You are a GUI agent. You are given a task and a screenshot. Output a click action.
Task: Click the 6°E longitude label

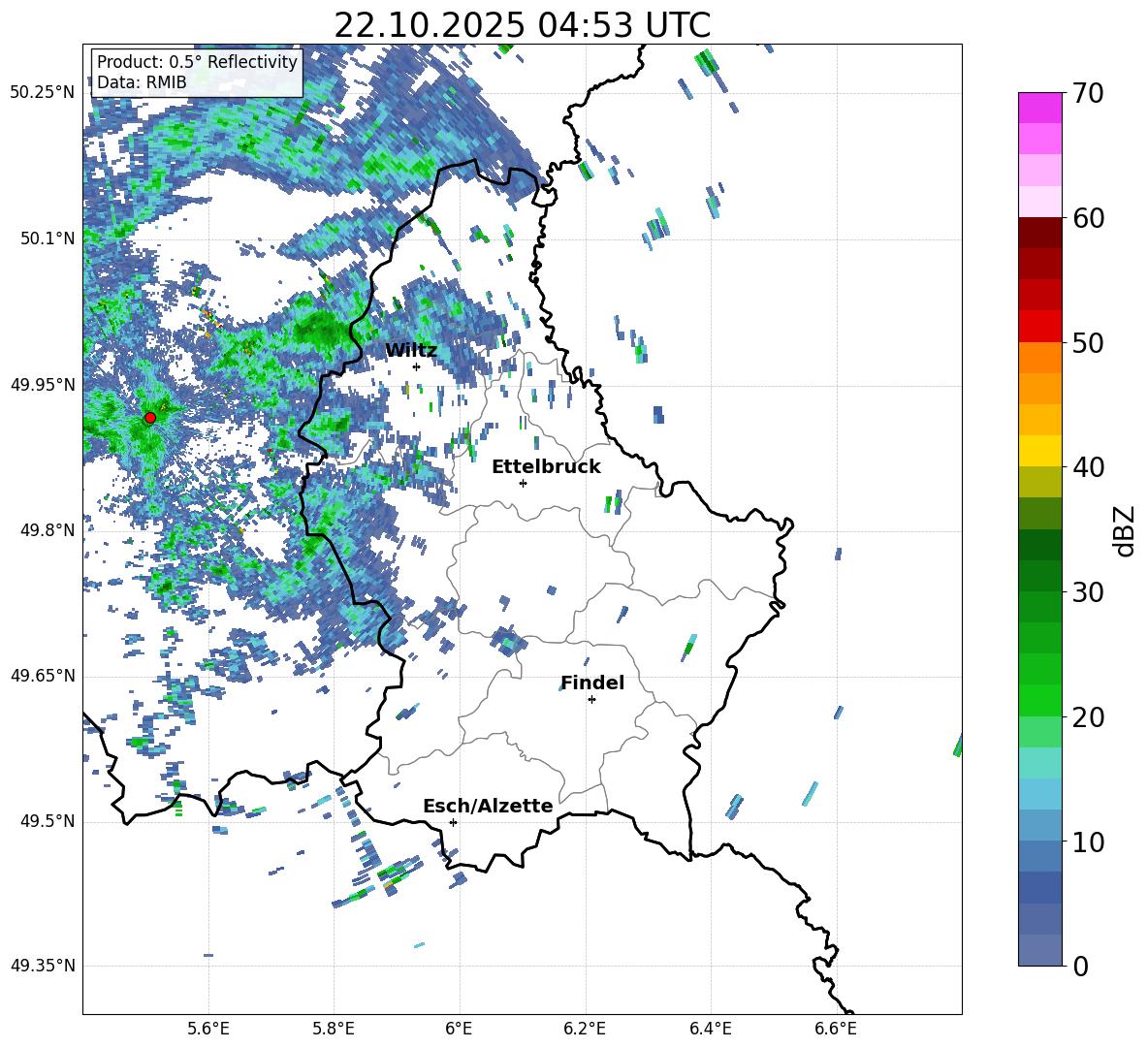(x=459, y=1029)
